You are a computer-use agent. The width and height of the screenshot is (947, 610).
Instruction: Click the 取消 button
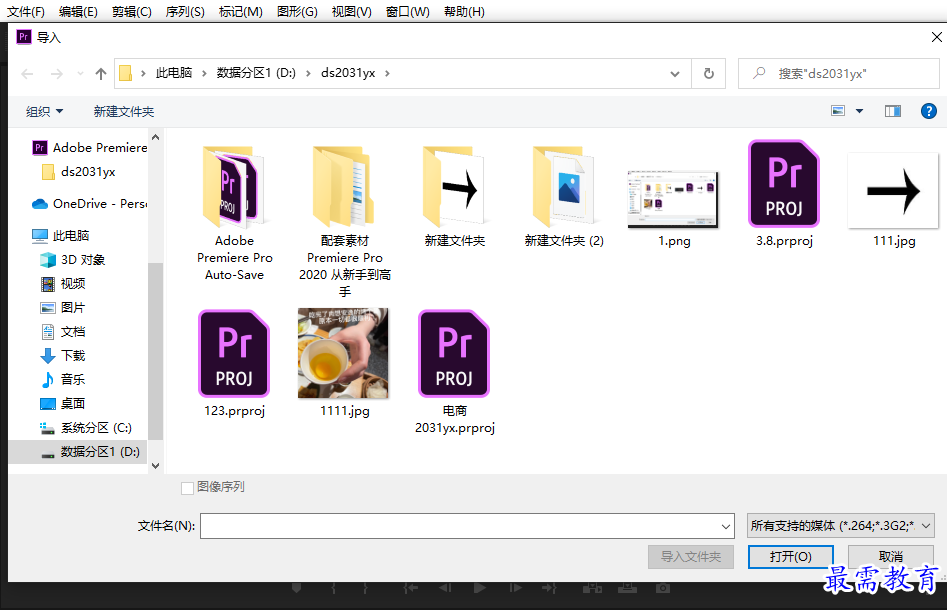click(891, 556)
